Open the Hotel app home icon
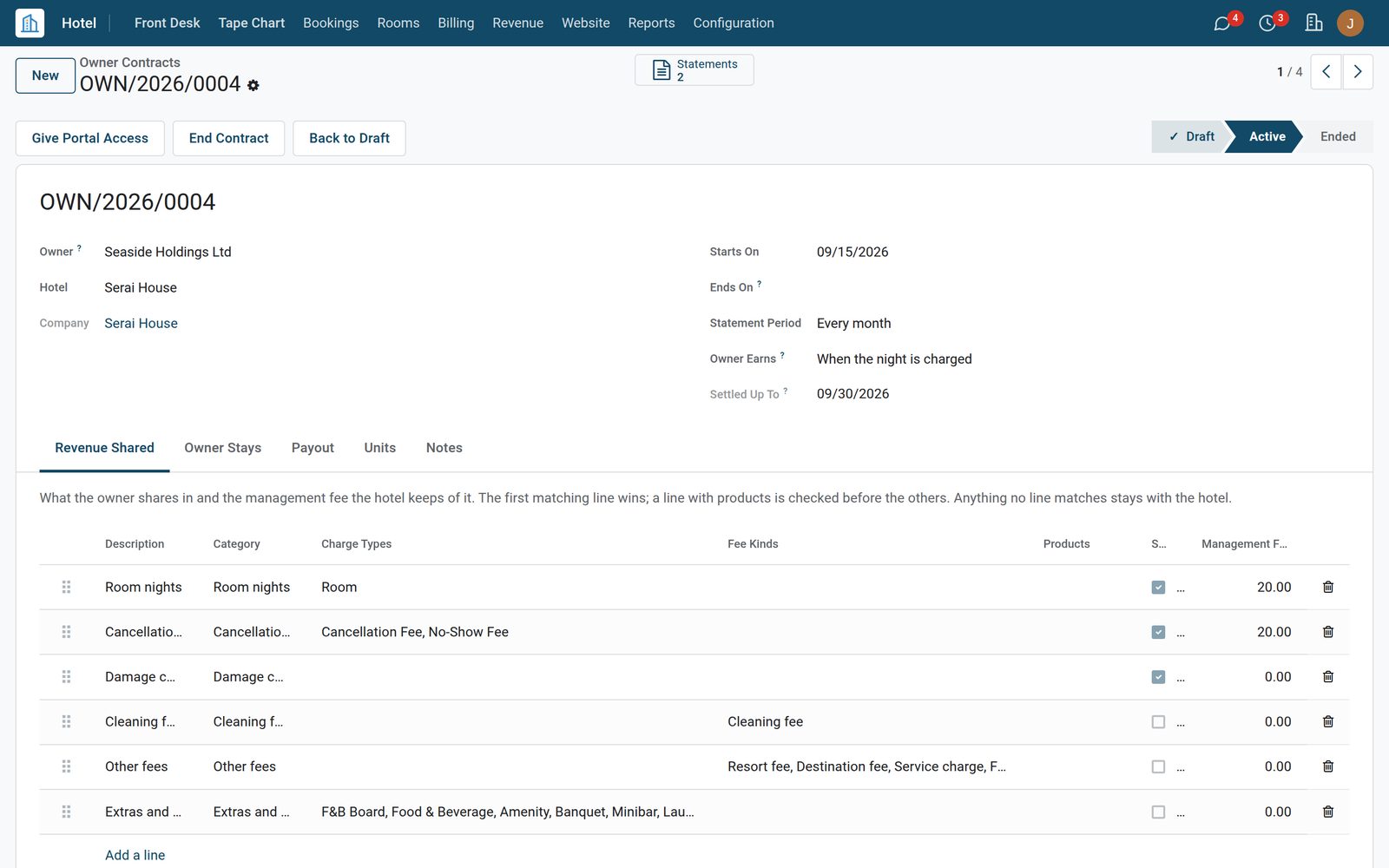 [x=30, y=23]
